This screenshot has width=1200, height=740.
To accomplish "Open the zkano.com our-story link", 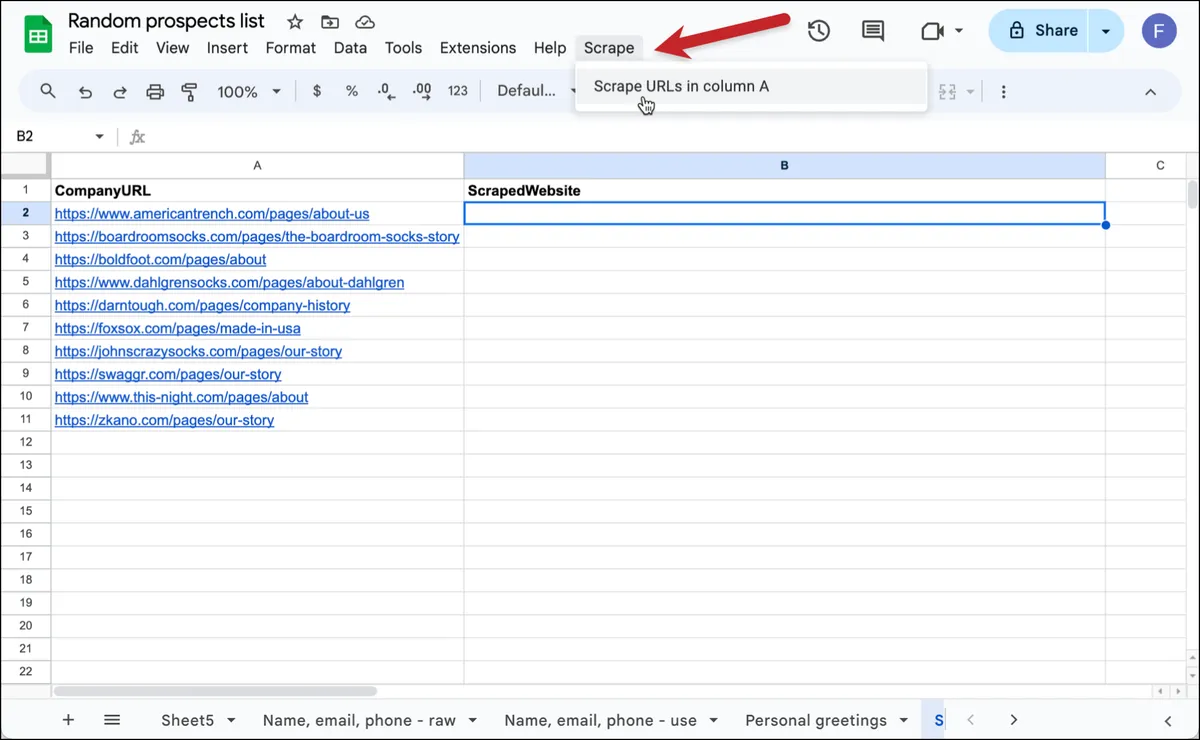I will click(164, 421).
